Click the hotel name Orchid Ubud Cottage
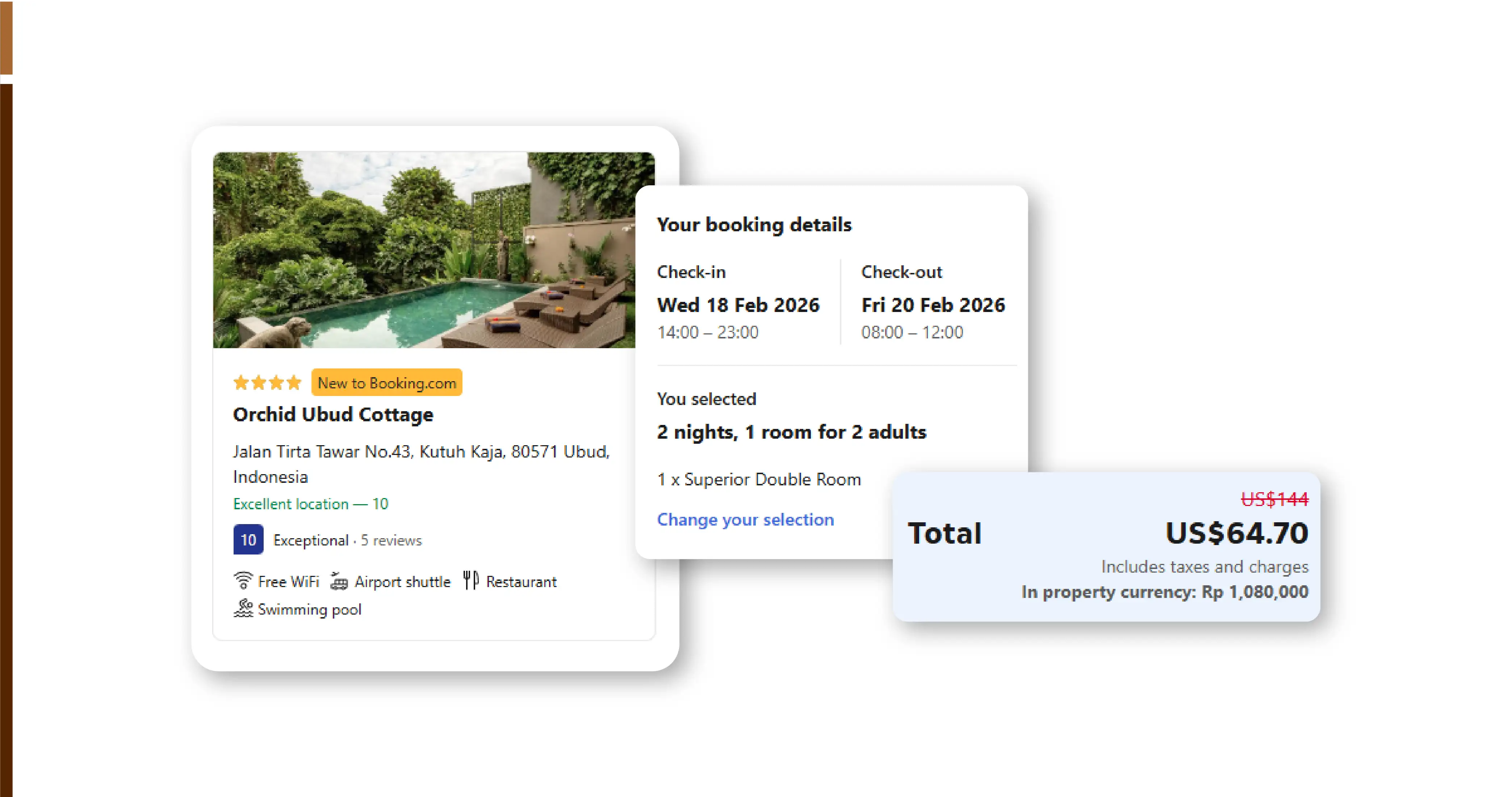 (332, 414)
